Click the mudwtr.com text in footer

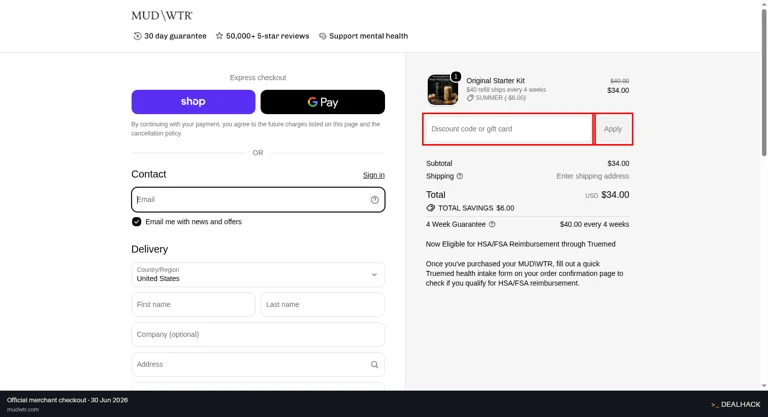(x=23, y=410)
